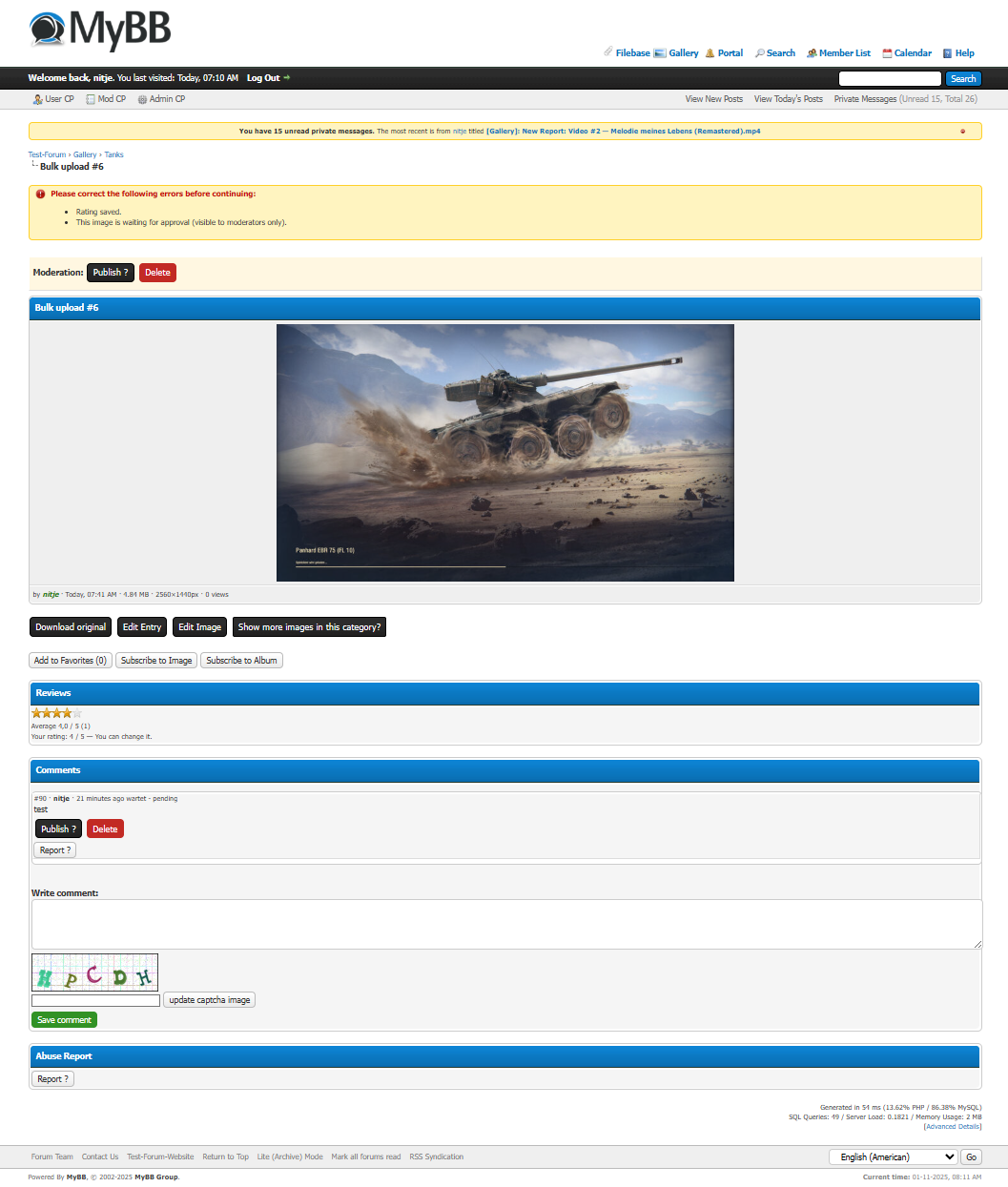Viewport: 1008px width, 1187px height.
Task: Click the Member List people icon
Action: tap(812, 53)
